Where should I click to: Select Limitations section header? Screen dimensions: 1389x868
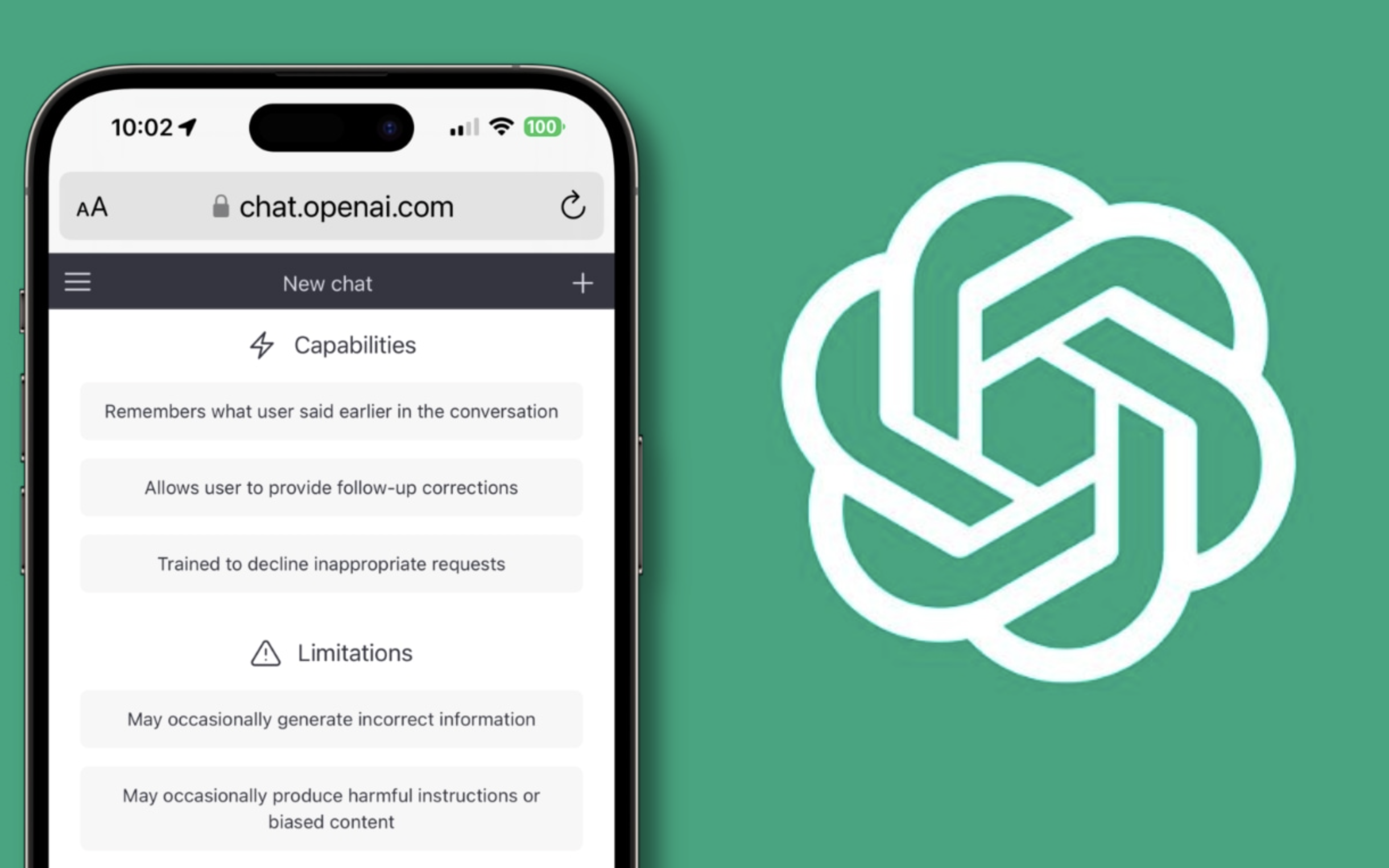pyautogui.click(x=332, y=653)
